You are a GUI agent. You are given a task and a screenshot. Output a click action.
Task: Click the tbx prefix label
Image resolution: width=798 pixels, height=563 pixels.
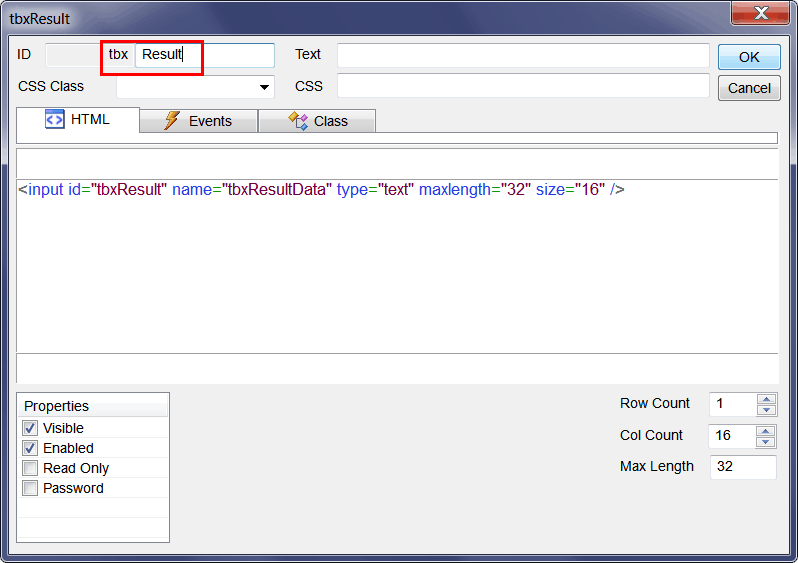(118, 54)
